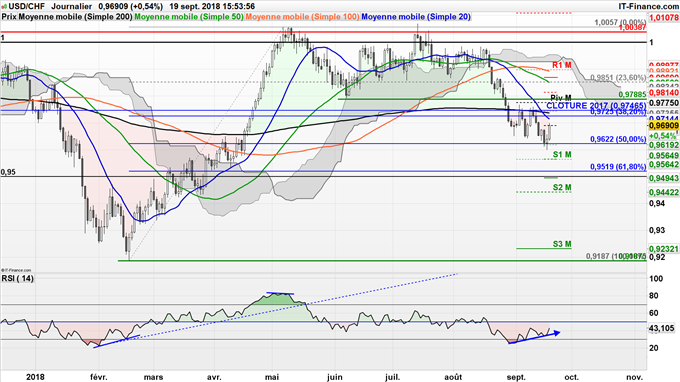The image size is (680, 382).
Task: Click the 1,0057 (0,00%) Fibonacci label
Action: [x=620, y=22]
